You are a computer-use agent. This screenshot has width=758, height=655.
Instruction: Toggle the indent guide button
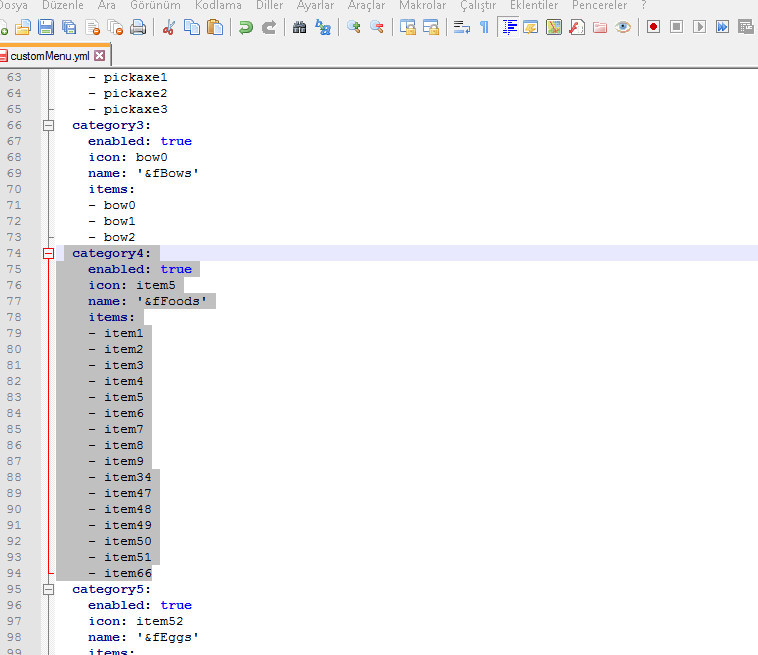(x=509, y=27)
